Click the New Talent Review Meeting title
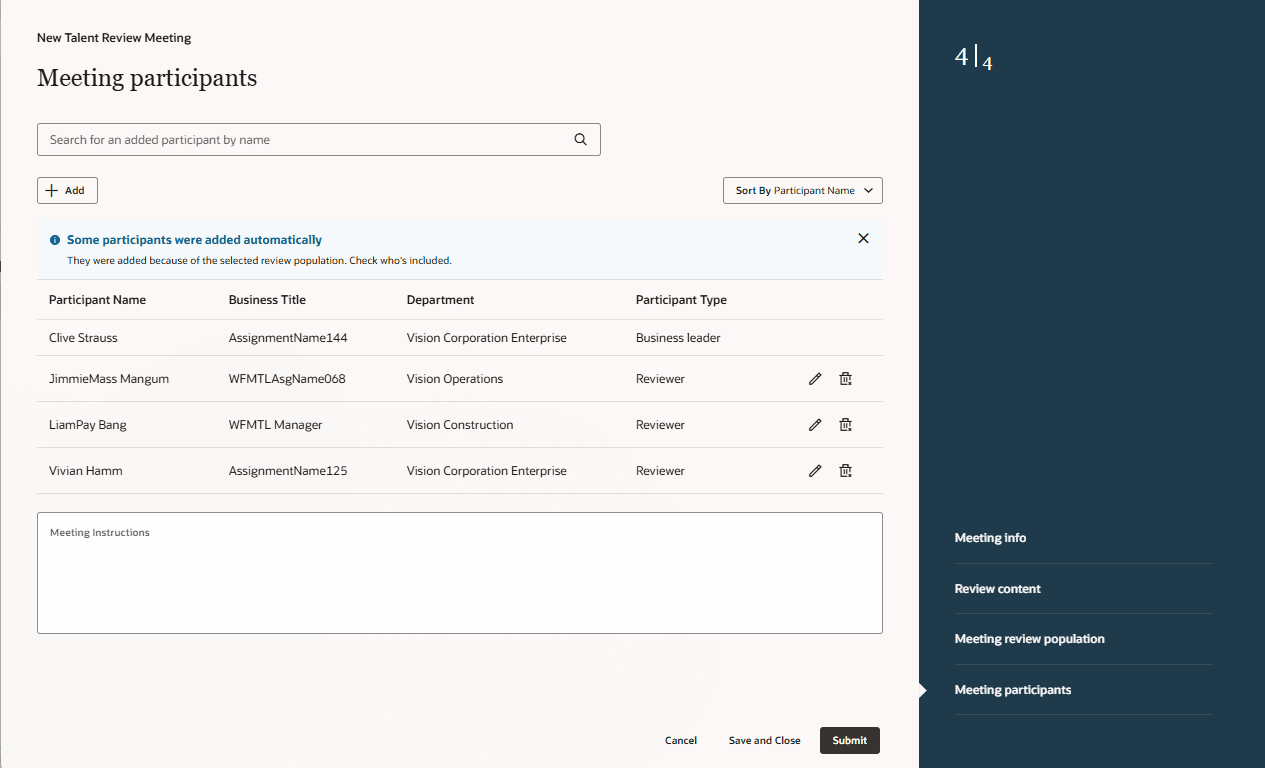 click(x=114, y=38)
